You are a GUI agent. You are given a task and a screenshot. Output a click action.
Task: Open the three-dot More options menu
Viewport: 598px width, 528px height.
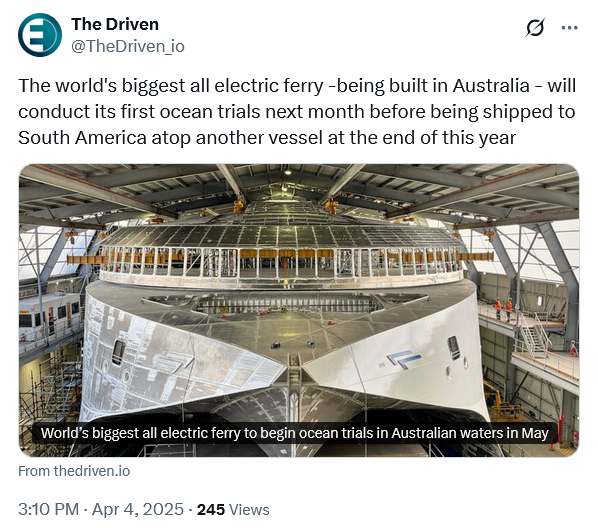coord(569,27)
